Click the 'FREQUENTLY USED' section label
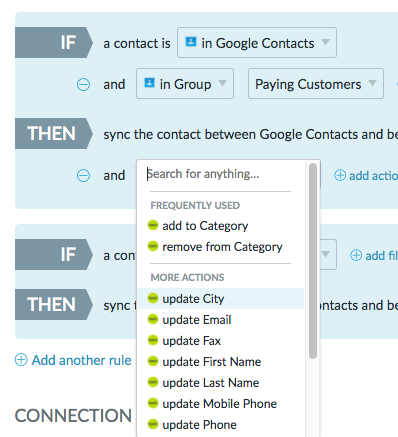This screenshot has width=398, height=437. (195, 205)
